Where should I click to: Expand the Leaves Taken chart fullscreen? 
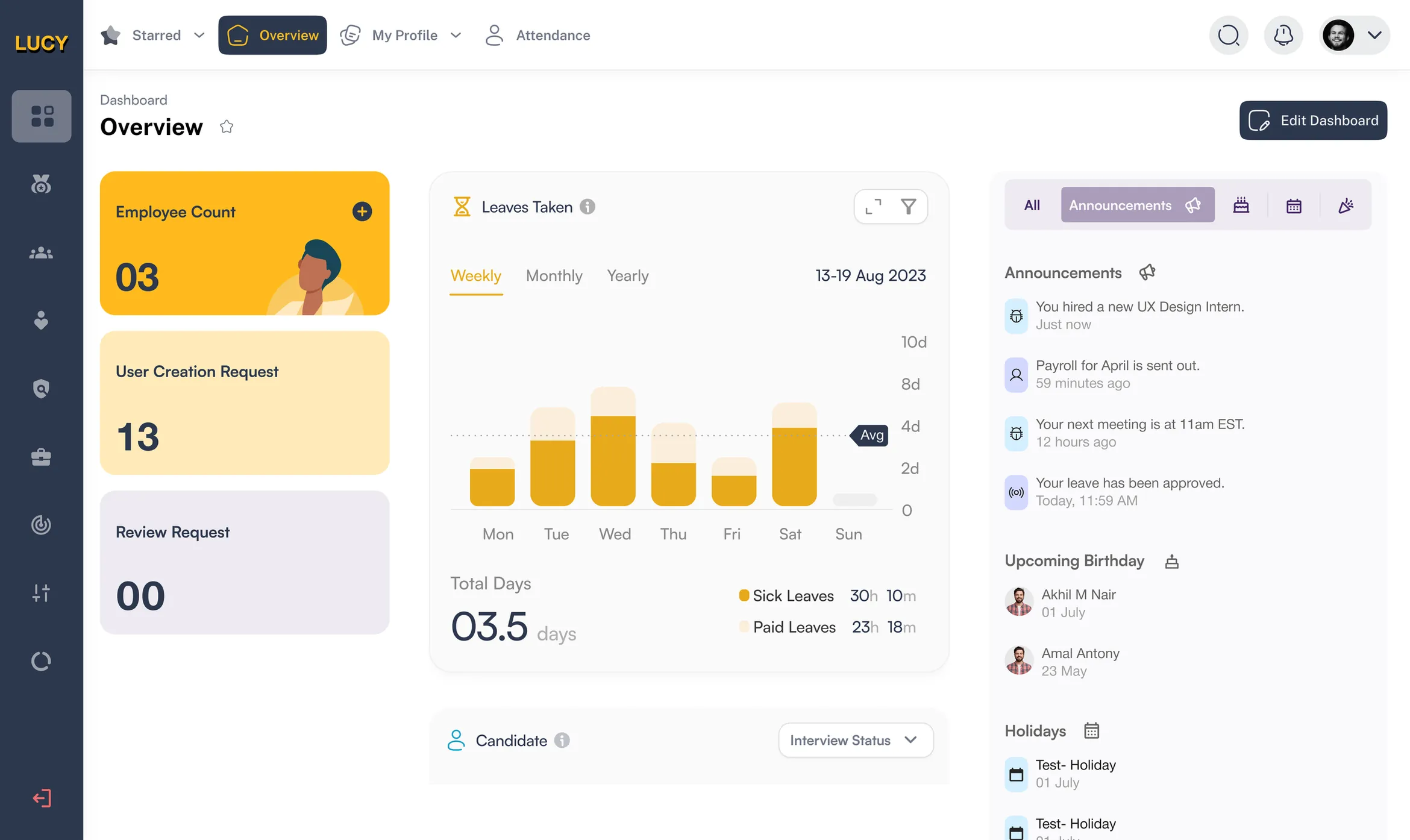coord(873,207)
